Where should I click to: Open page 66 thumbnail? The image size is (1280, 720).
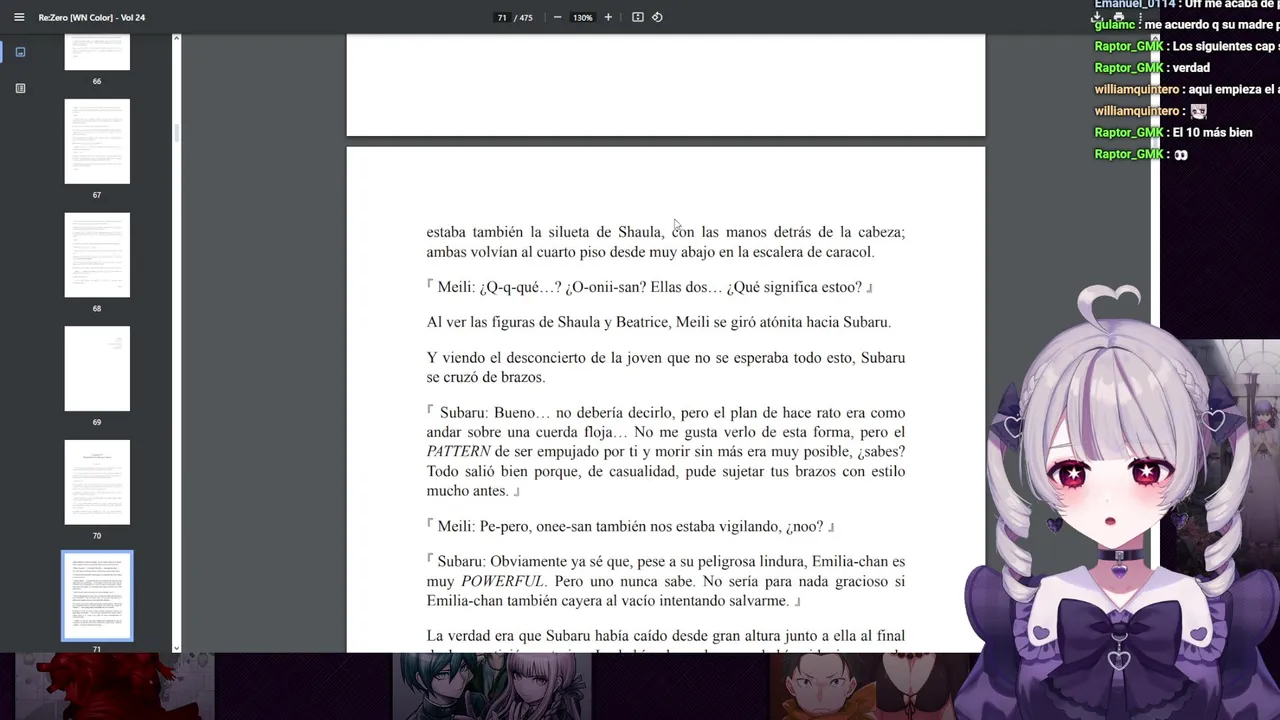click(97, 52)
